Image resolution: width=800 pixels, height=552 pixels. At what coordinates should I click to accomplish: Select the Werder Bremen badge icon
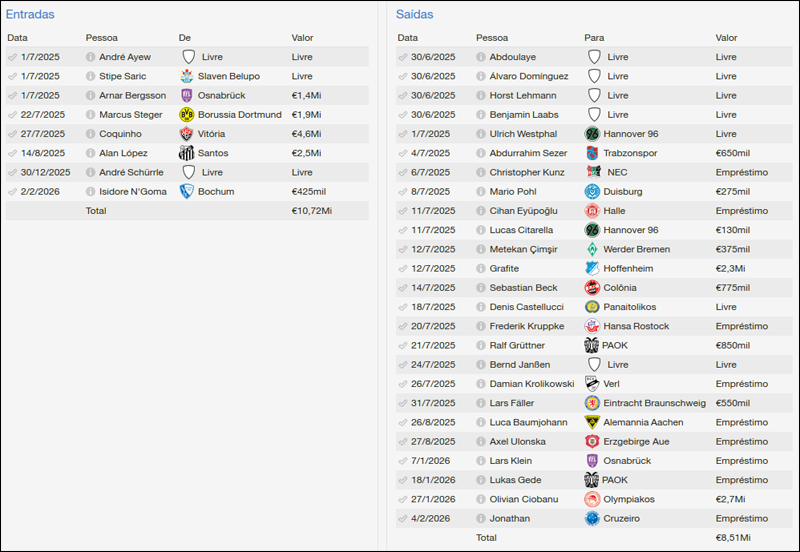(x=592, y=249)
